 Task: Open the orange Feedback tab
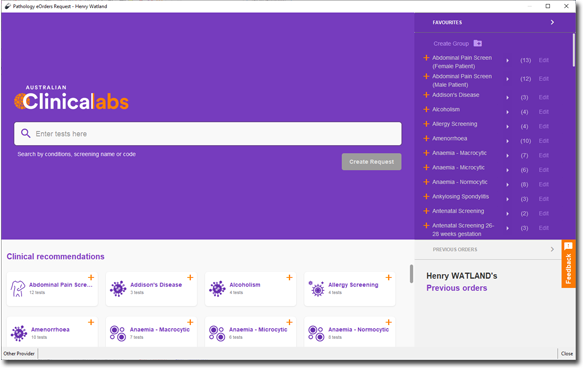tap(568, 264)
